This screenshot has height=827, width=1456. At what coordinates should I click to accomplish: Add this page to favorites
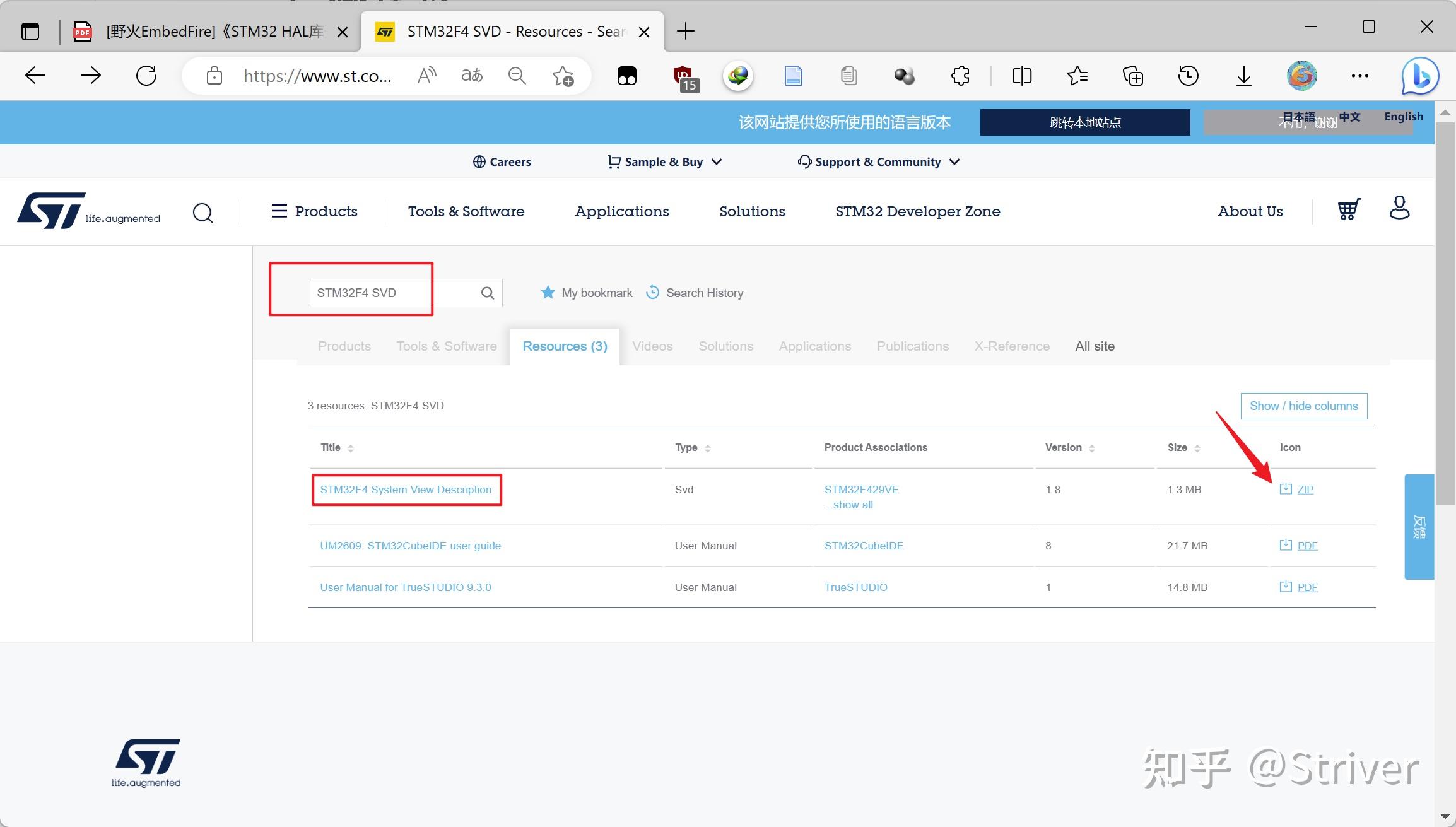pos(563,76)
